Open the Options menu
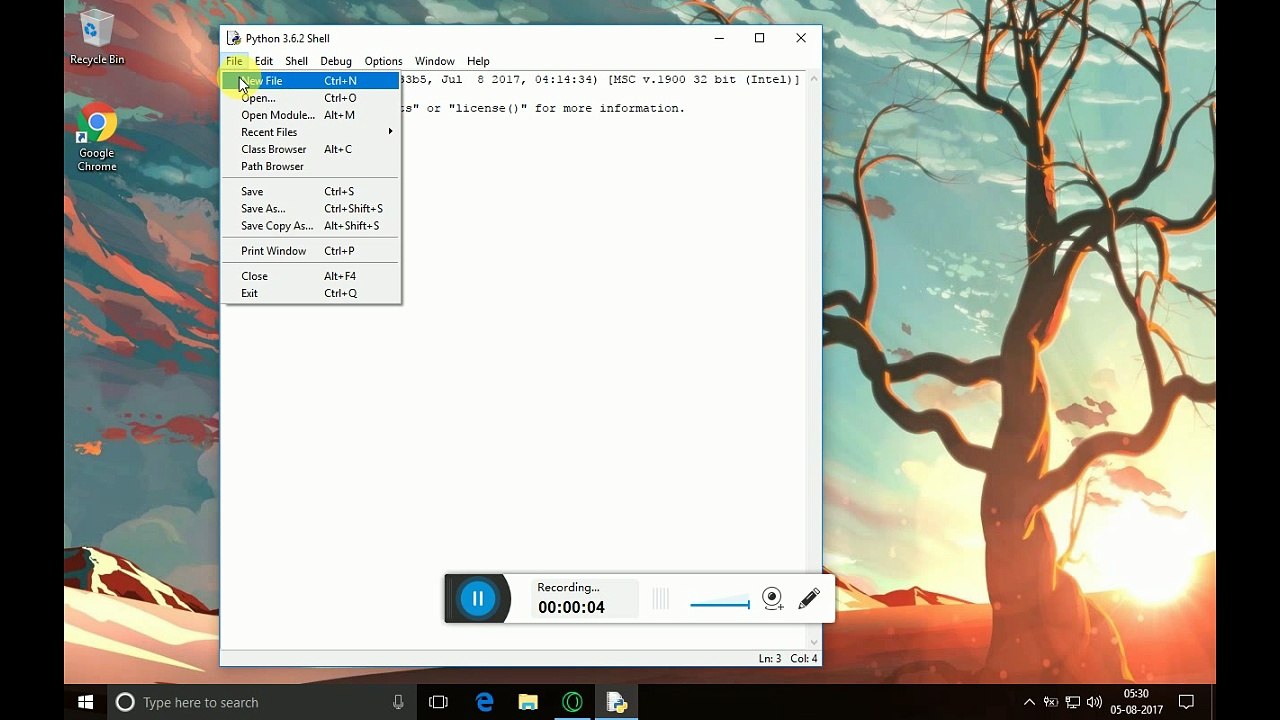Screen dimensions: 1280x720 pyautogui.click(x=383, y=61)
